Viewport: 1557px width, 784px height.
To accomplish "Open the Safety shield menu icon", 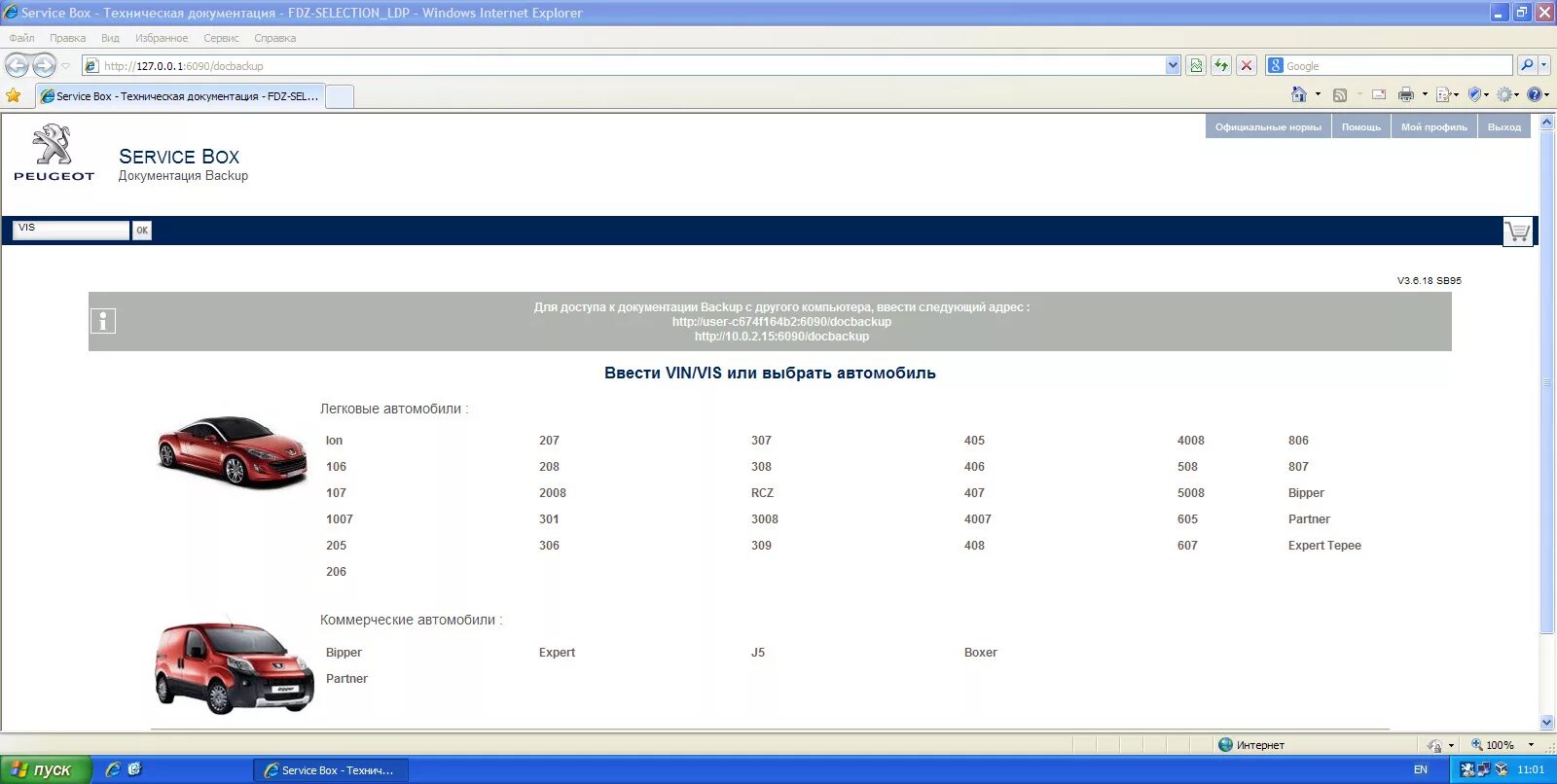I will [1474, 94].
